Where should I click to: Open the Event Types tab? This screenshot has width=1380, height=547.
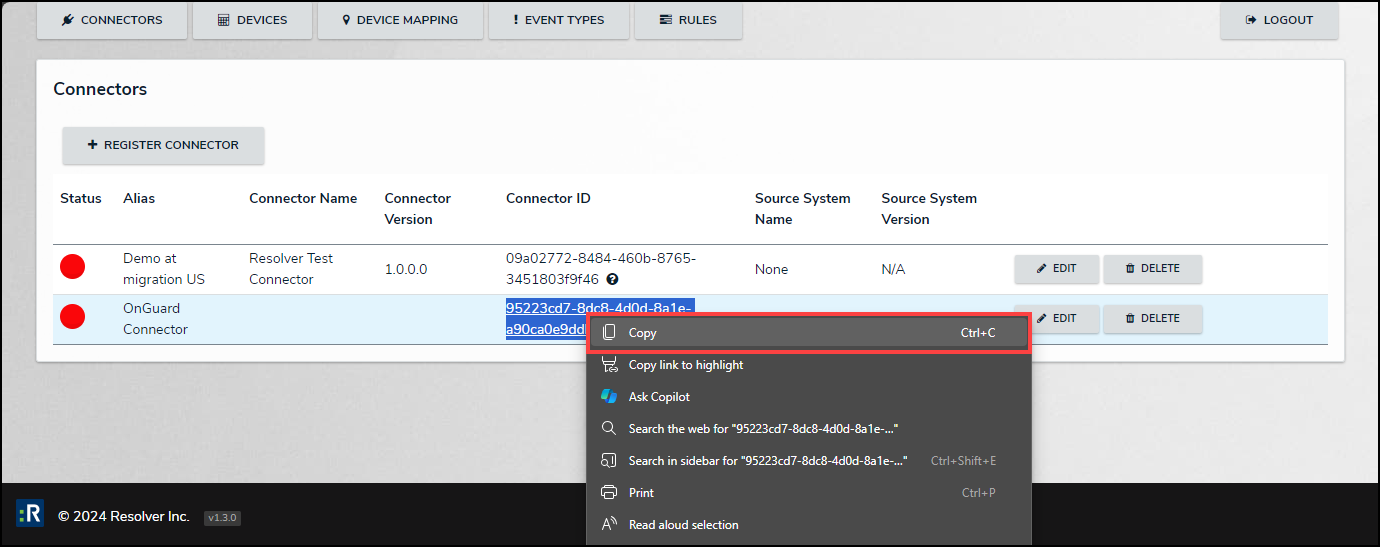pyautogui.click(x=559, y=20)
